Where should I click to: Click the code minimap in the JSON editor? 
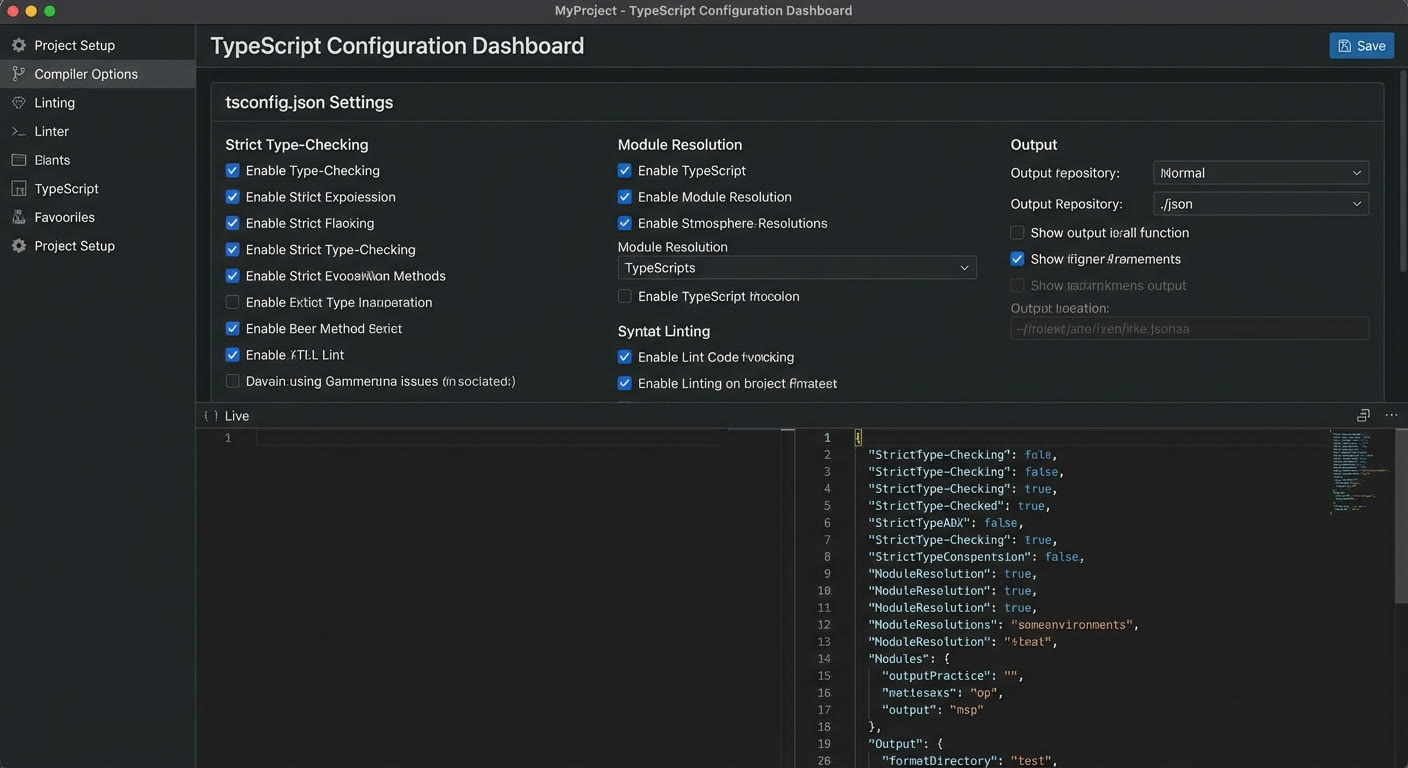tap(1360, 472)
